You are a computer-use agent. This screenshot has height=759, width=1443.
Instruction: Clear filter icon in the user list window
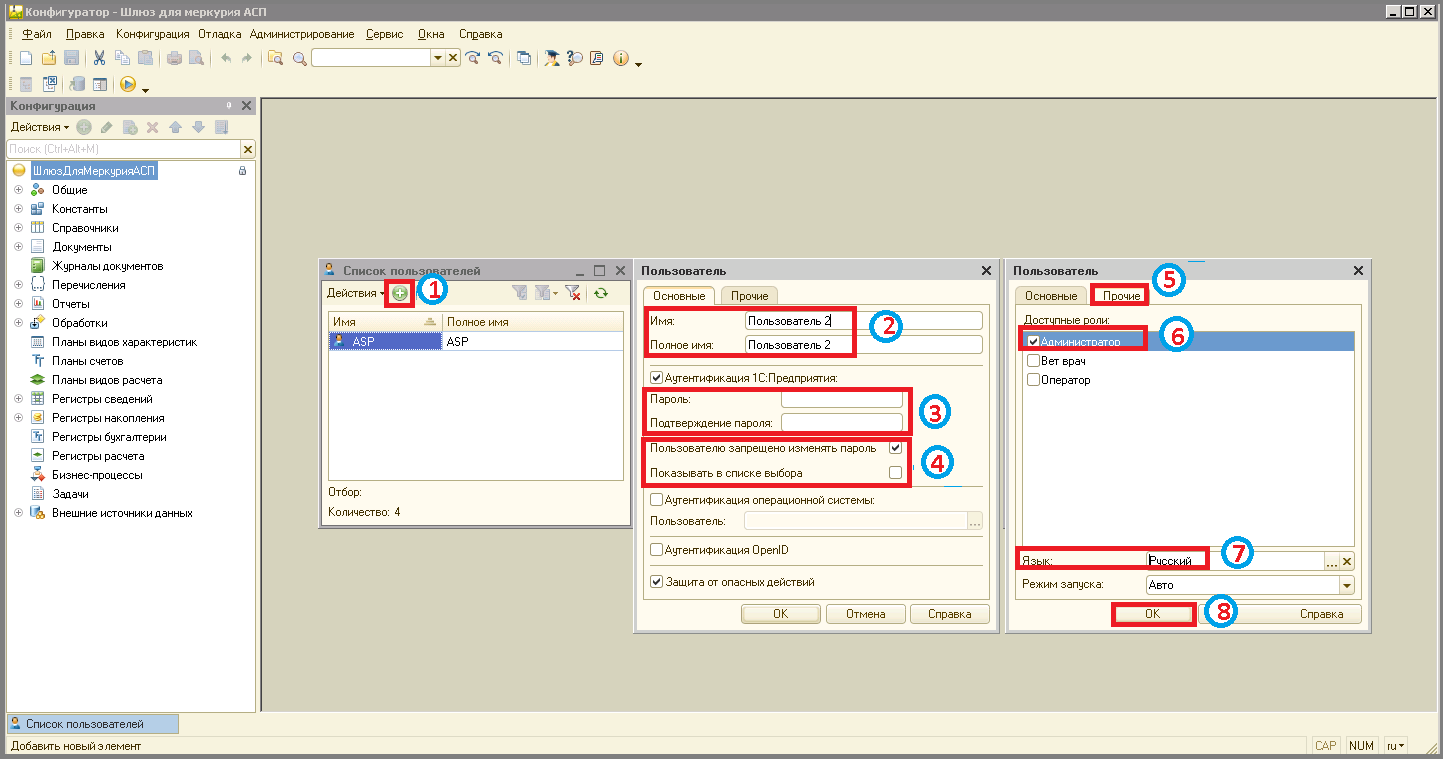(x=572, y=293)
